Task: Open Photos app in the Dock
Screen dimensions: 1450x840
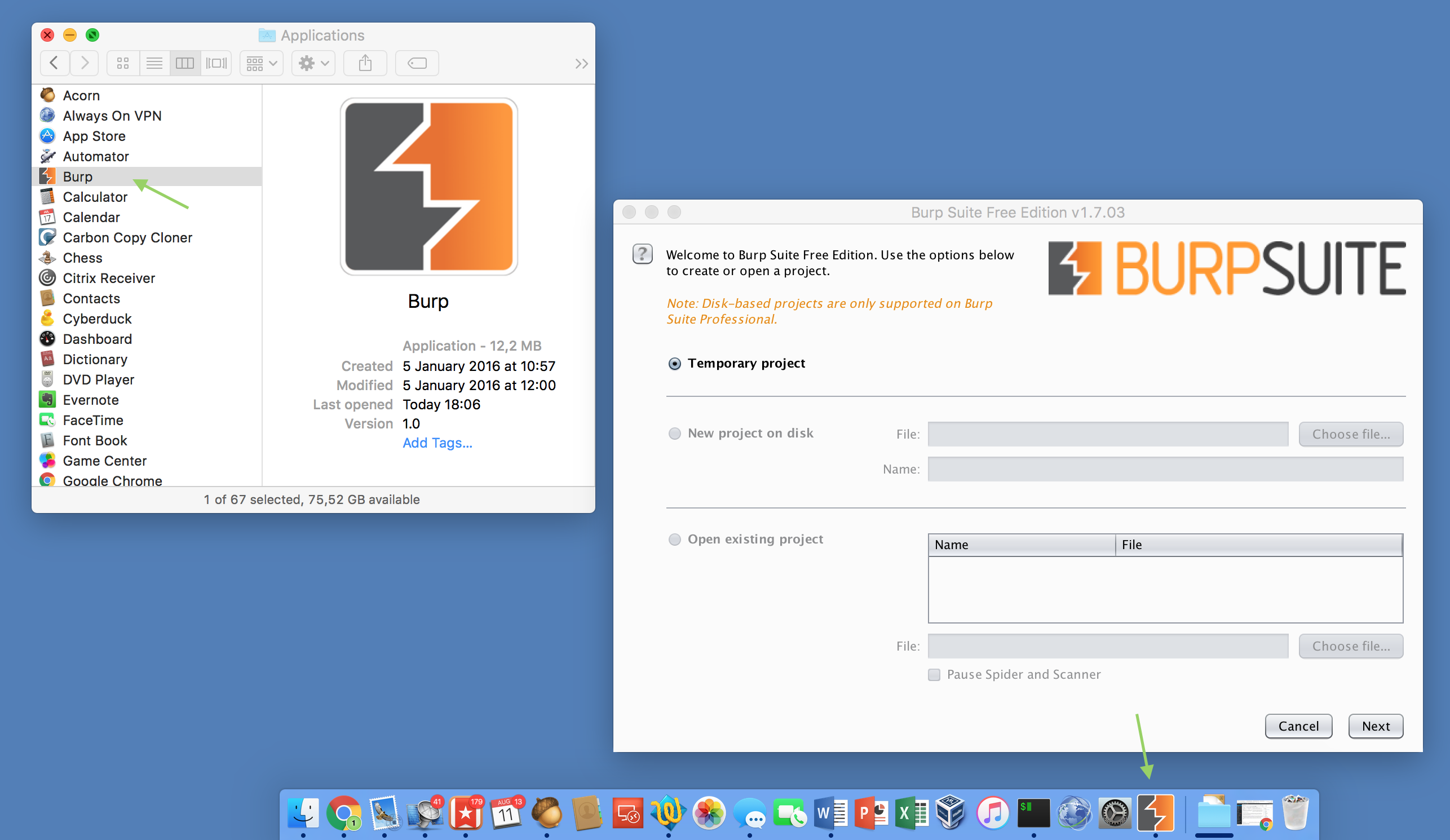Action: (x=709, y=814)
